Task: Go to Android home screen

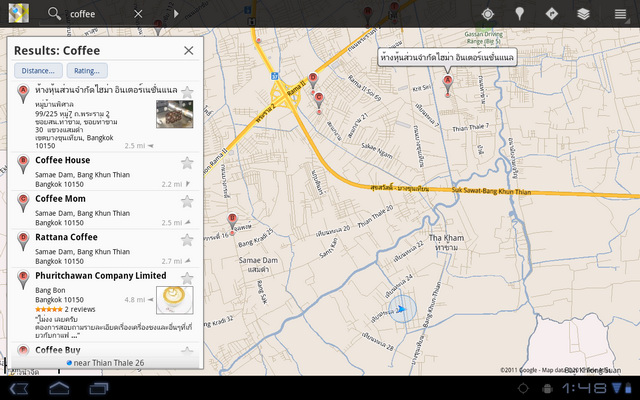Action: [x=59, y=388]
